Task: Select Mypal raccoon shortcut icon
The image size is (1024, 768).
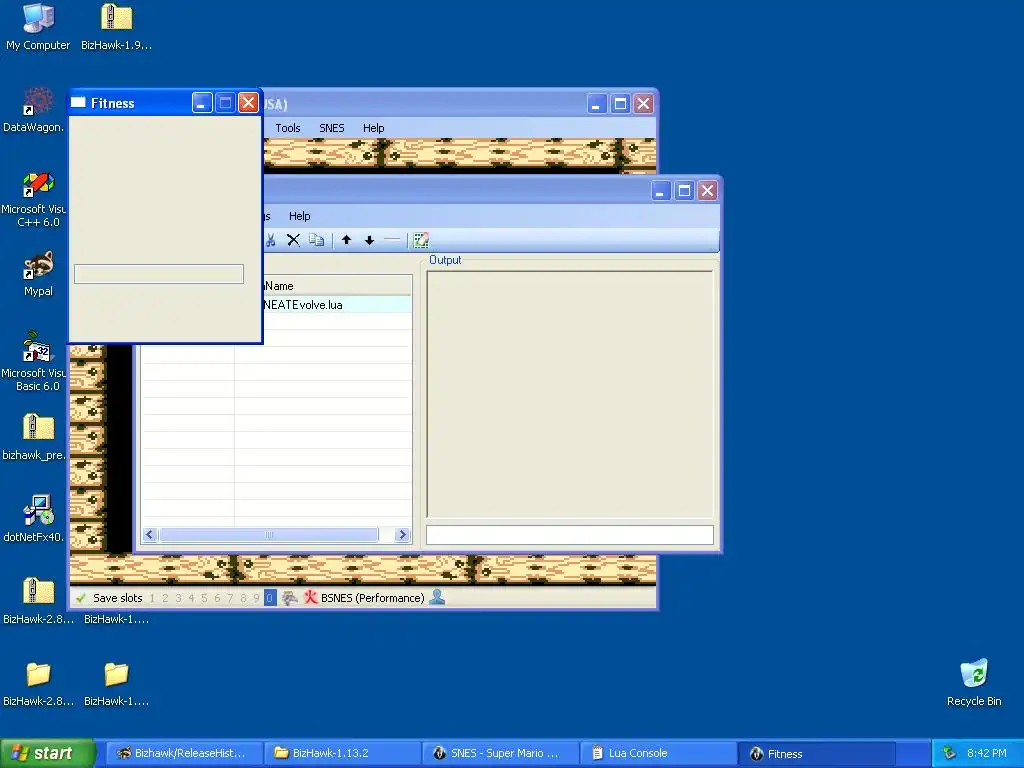Action: coord(38,274)
